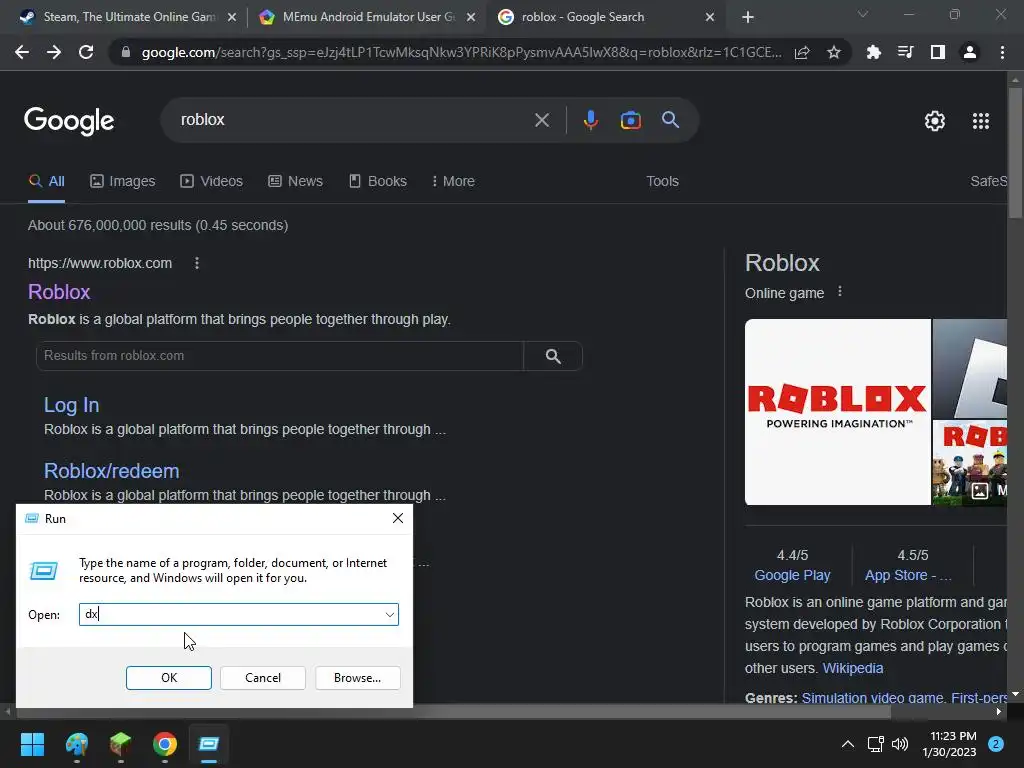The image size is (1024, 768).
Task: Reload the Google search page
Action: [x=86, y=52]
